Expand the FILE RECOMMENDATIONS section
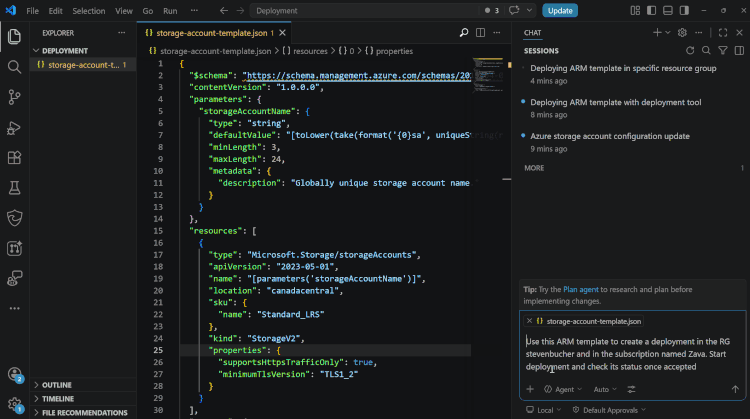750x419 pixels. [x=83, y=413]
